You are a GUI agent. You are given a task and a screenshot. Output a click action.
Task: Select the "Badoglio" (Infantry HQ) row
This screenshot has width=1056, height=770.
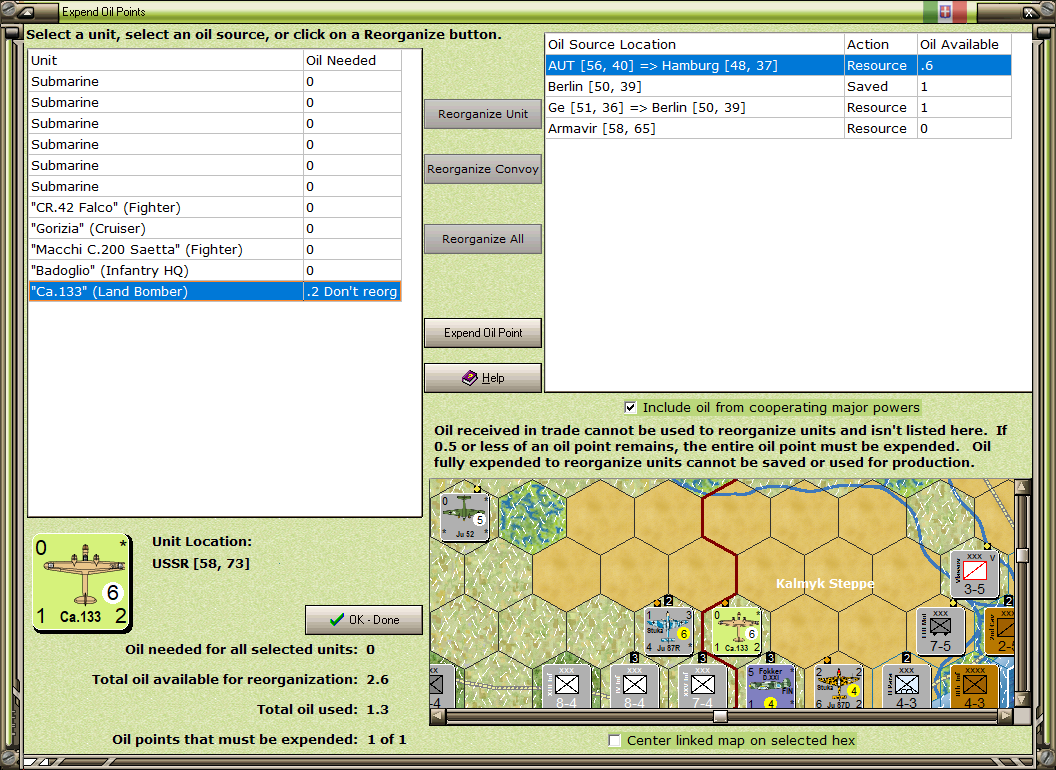click(215, 270)
